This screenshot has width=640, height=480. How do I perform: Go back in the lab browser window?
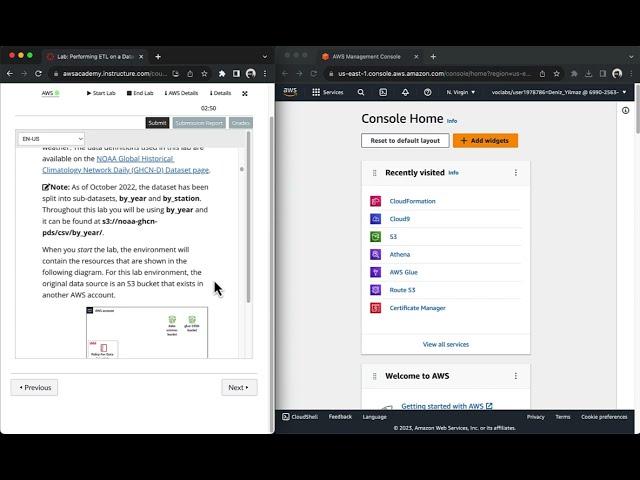coord(10,73)
